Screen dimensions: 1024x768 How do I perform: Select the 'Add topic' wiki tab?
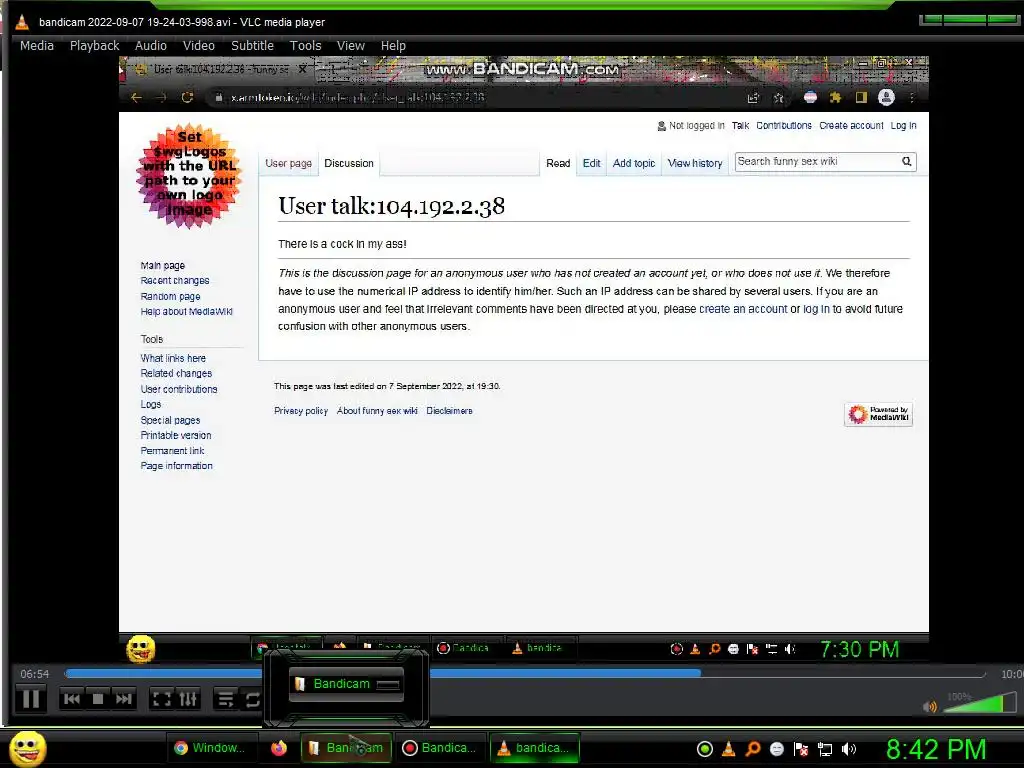point(633,163)
